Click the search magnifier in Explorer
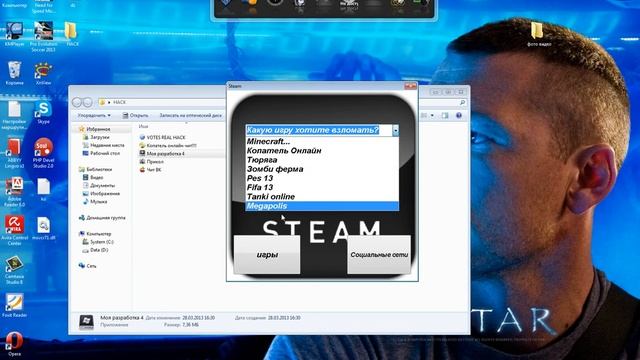 pyautogui.click(x=462, y=102)
